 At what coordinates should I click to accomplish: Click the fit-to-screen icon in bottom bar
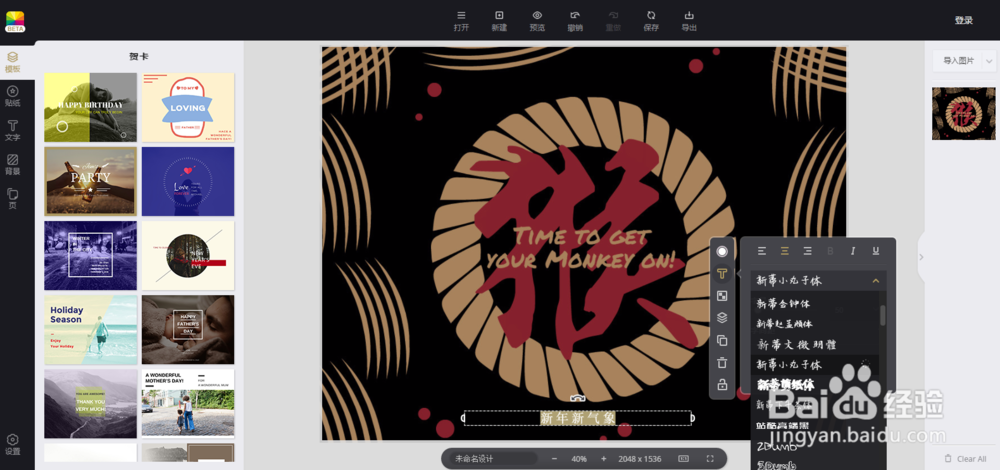(684, 459)
